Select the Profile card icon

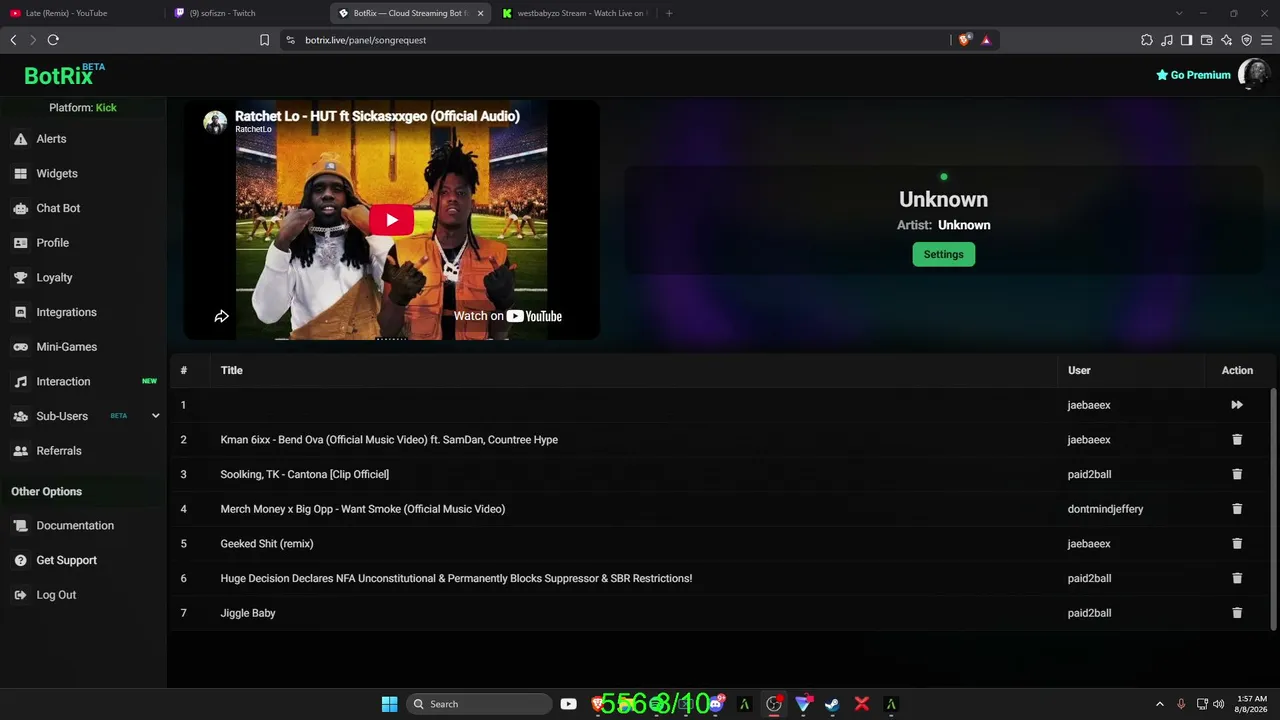[x=20, y=243]
